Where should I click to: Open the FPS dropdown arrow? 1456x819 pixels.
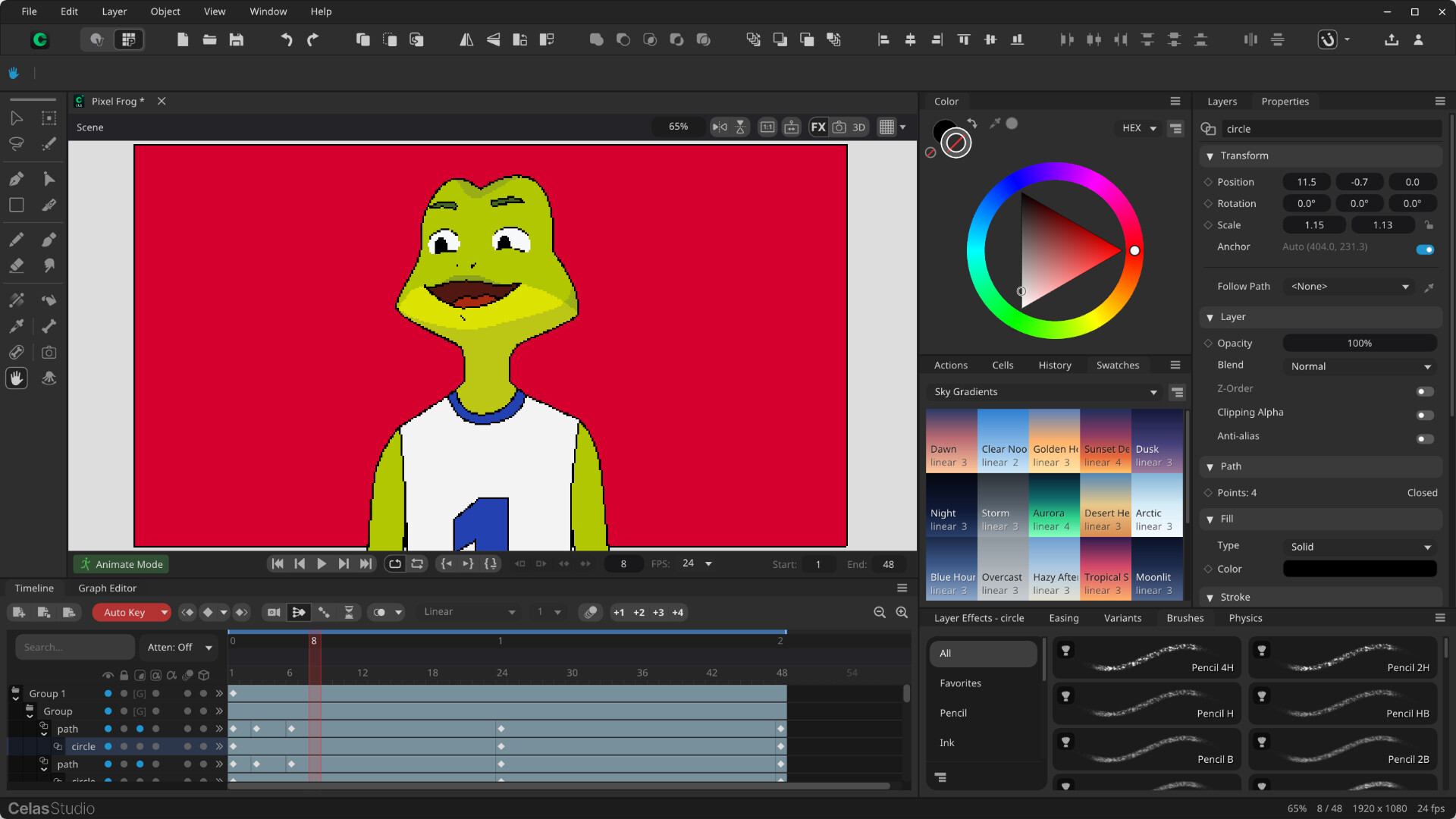coord(708,563)
